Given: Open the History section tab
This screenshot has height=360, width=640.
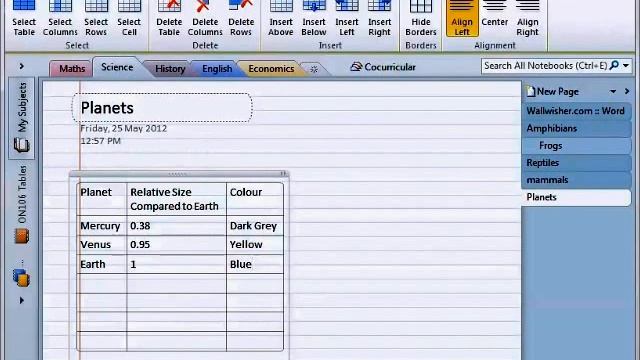Looking at the screenshot, I should (x=170, y=69).
